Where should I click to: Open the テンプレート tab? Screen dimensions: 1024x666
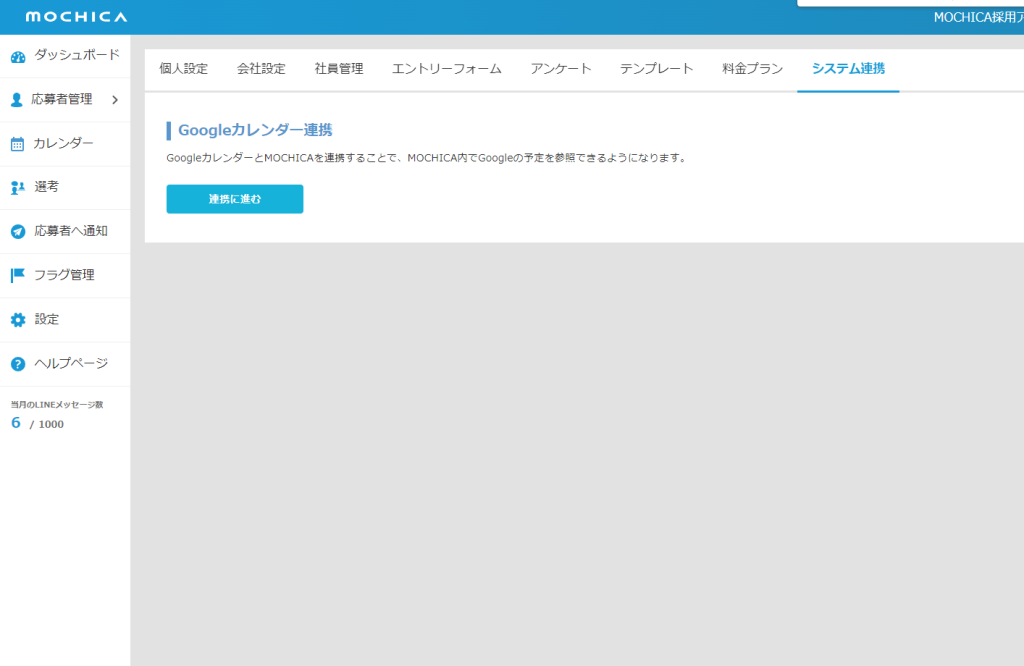tap(656, 69)
